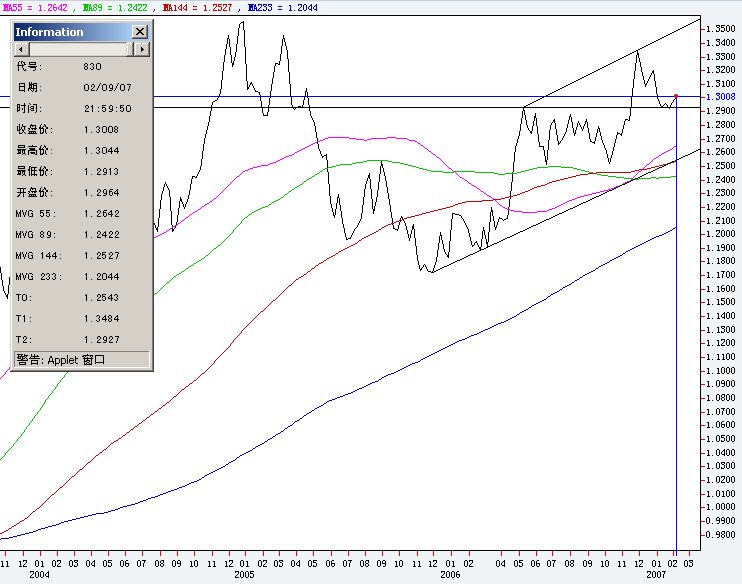Select the T2 value 1.2927
The image size is (742, 584).
[101, 340]
